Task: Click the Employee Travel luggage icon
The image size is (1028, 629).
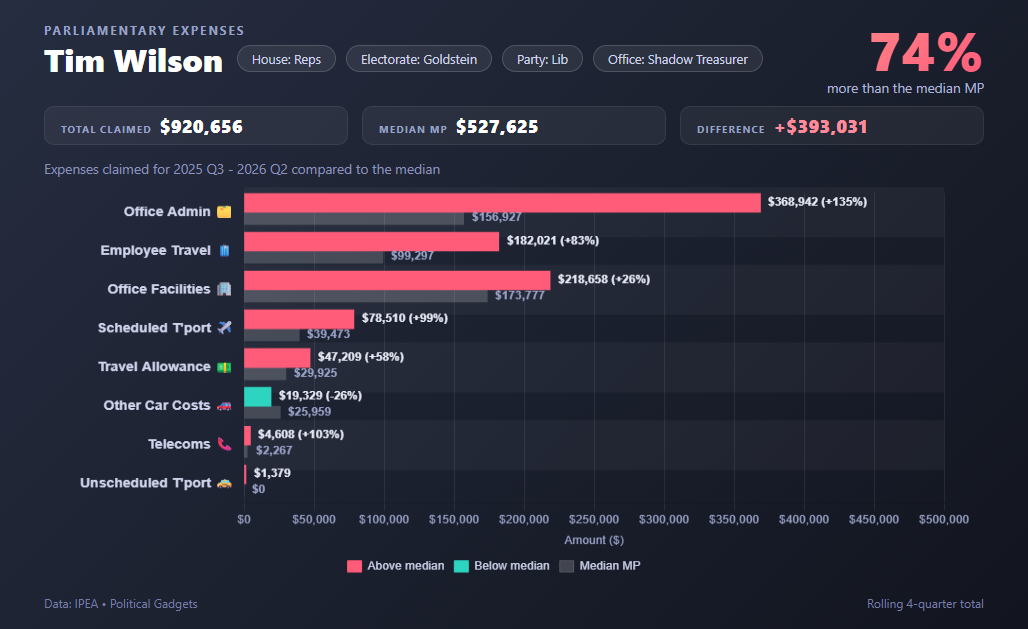Action: 224,250
